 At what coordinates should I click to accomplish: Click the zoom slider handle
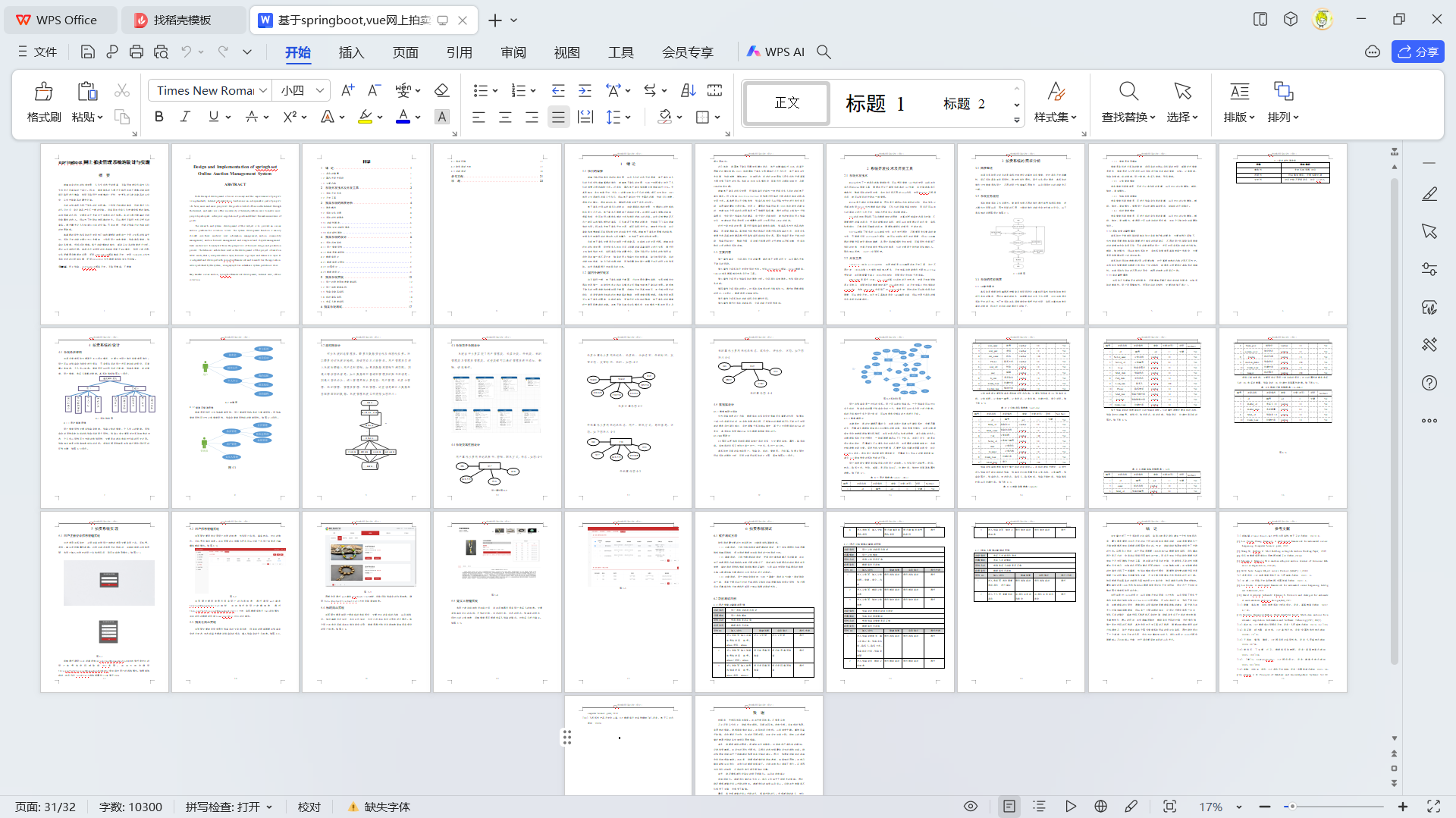[1291, 807]
